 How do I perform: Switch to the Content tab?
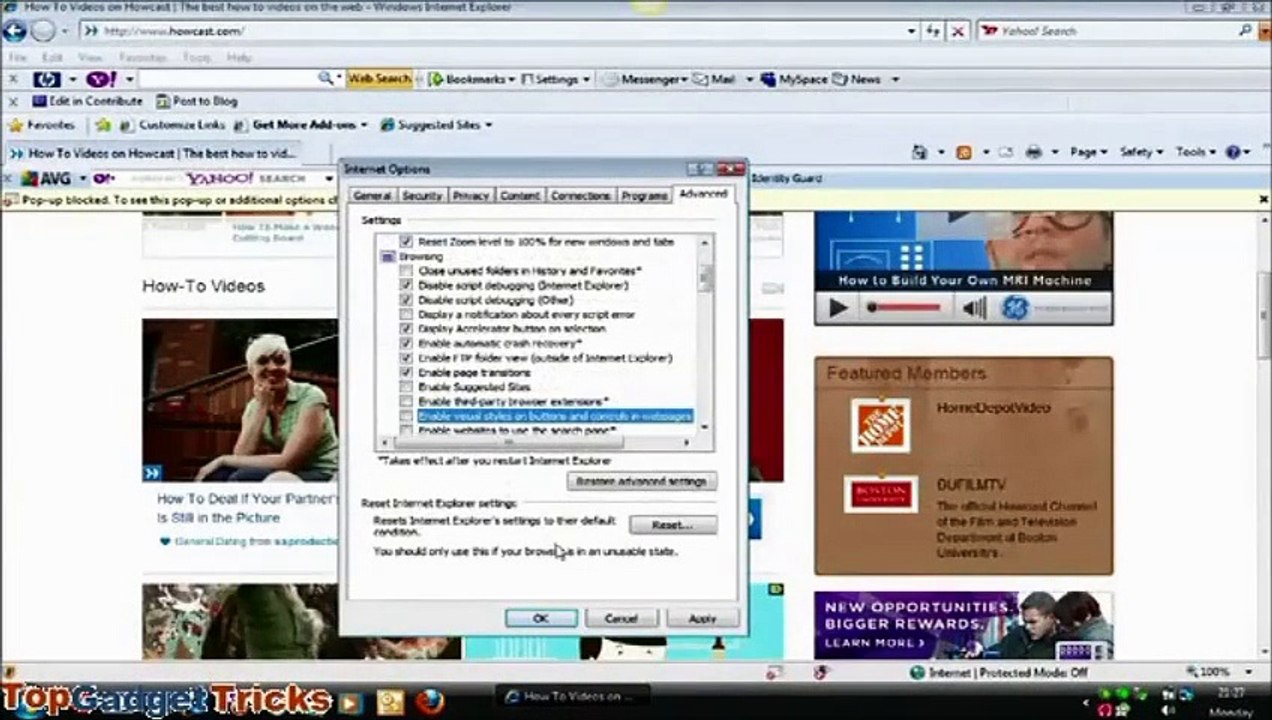520,196
